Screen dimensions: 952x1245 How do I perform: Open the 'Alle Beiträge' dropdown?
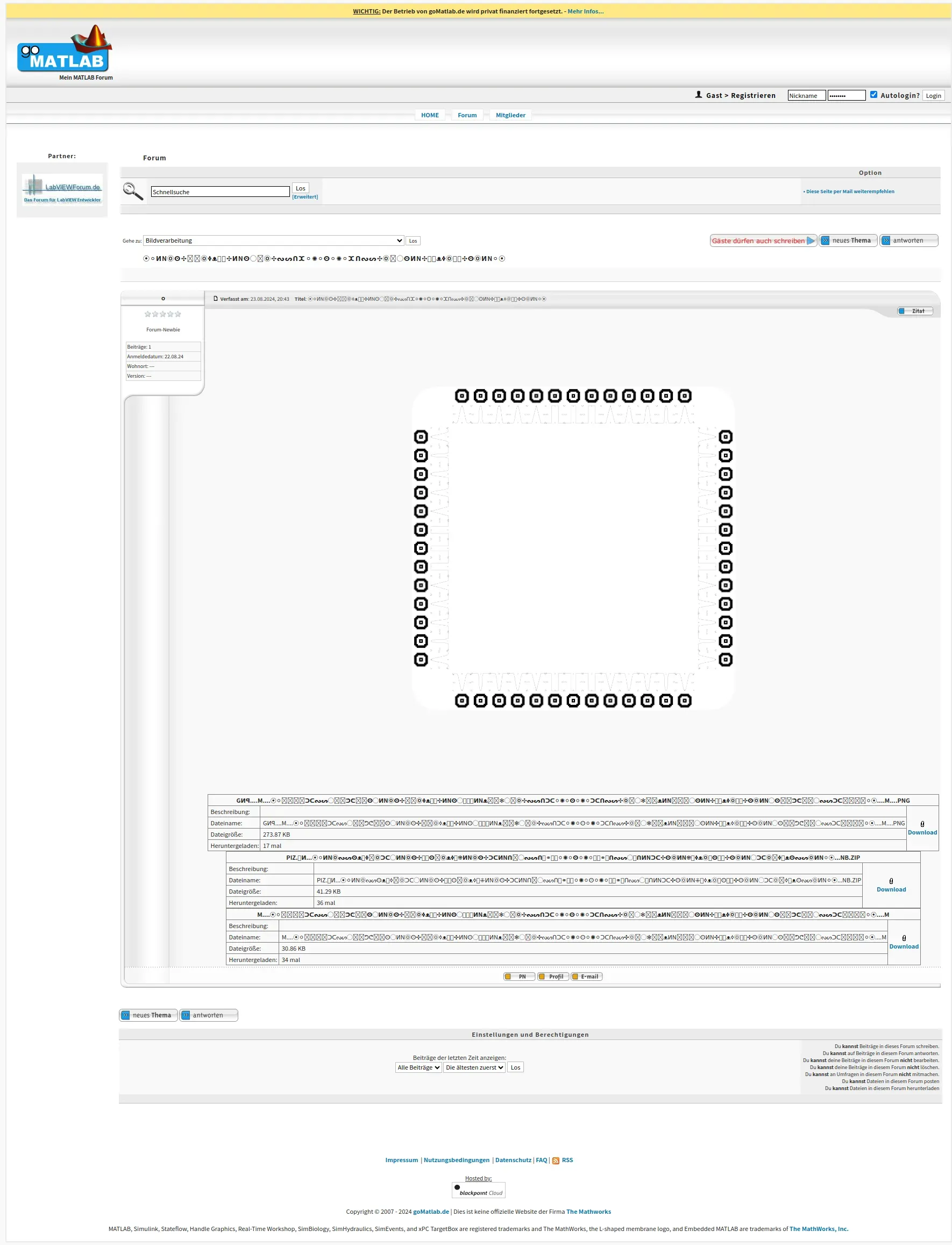[418, 1067]
